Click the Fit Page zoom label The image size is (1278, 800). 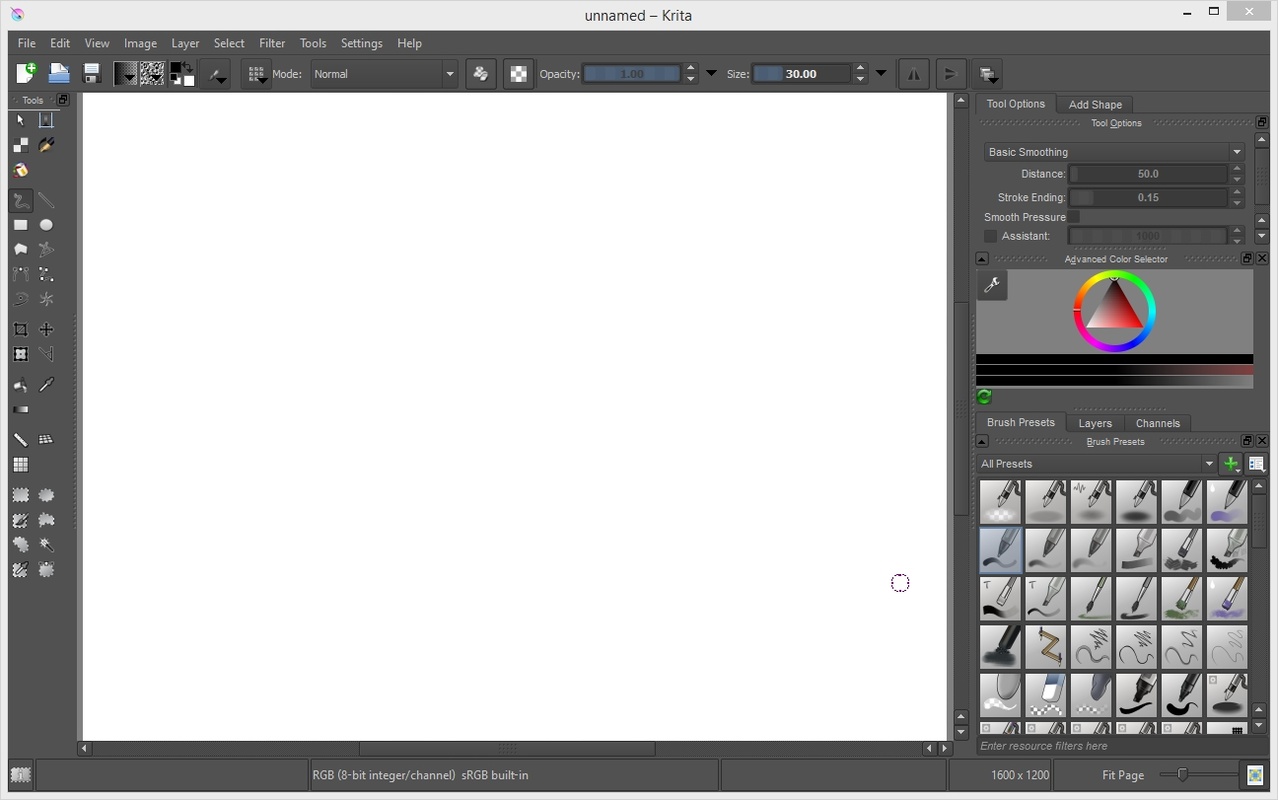pyautogui.click(x=1122, y=775)
